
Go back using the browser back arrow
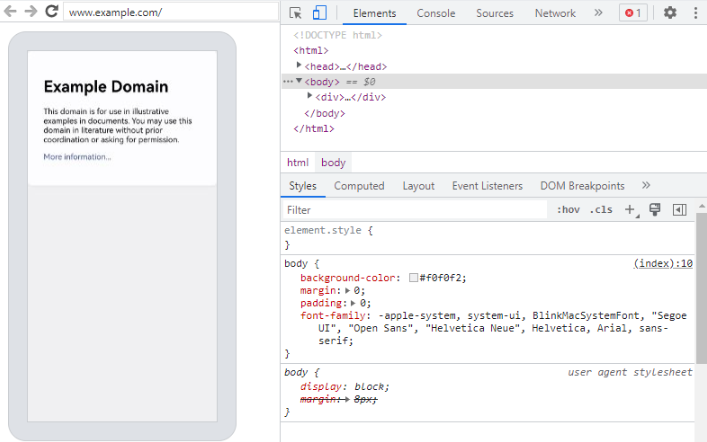[x=11, y=12]
